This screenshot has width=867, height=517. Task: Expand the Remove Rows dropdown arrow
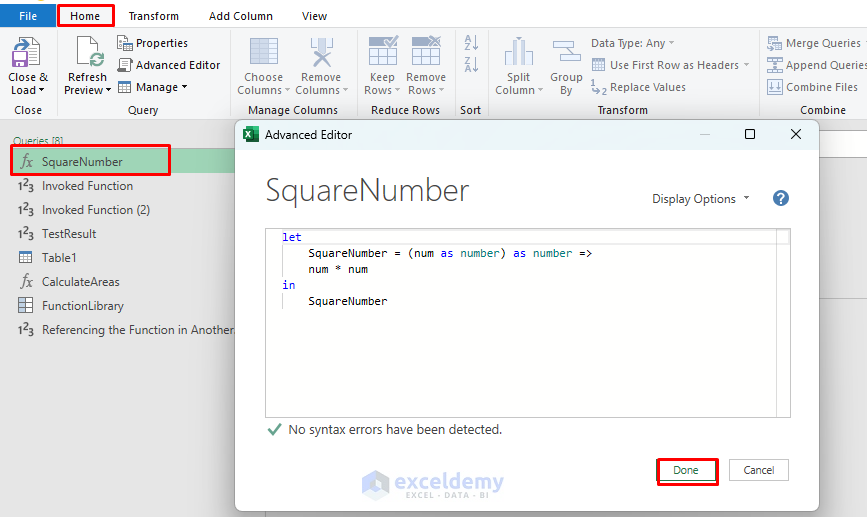[x=441, y=90]
